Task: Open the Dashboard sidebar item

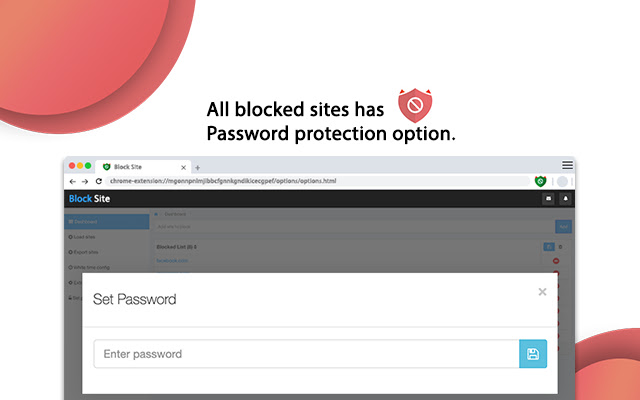Action: click(x=106, y=220)
